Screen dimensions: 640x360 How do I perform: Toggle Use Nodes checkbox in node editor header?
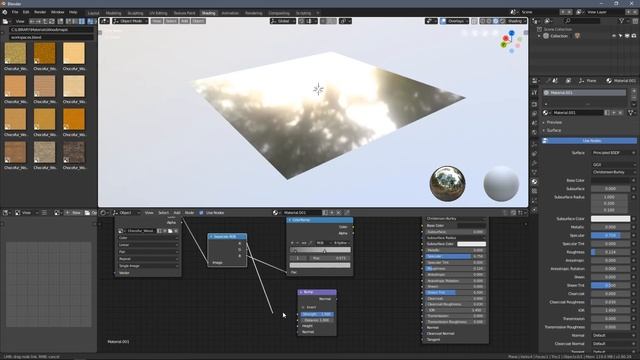point(202,213)
